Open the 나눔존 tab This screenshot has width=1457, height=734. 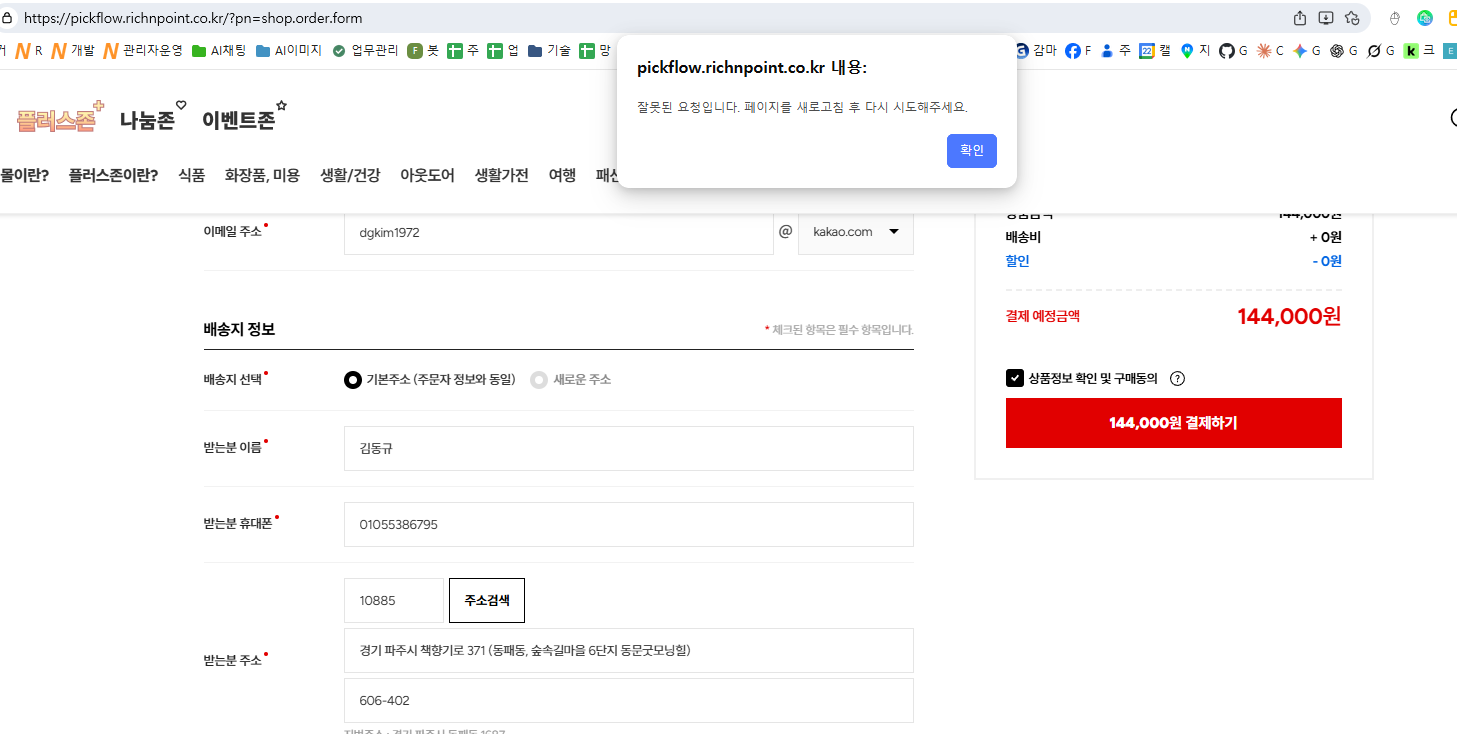(x=153, y=118)
